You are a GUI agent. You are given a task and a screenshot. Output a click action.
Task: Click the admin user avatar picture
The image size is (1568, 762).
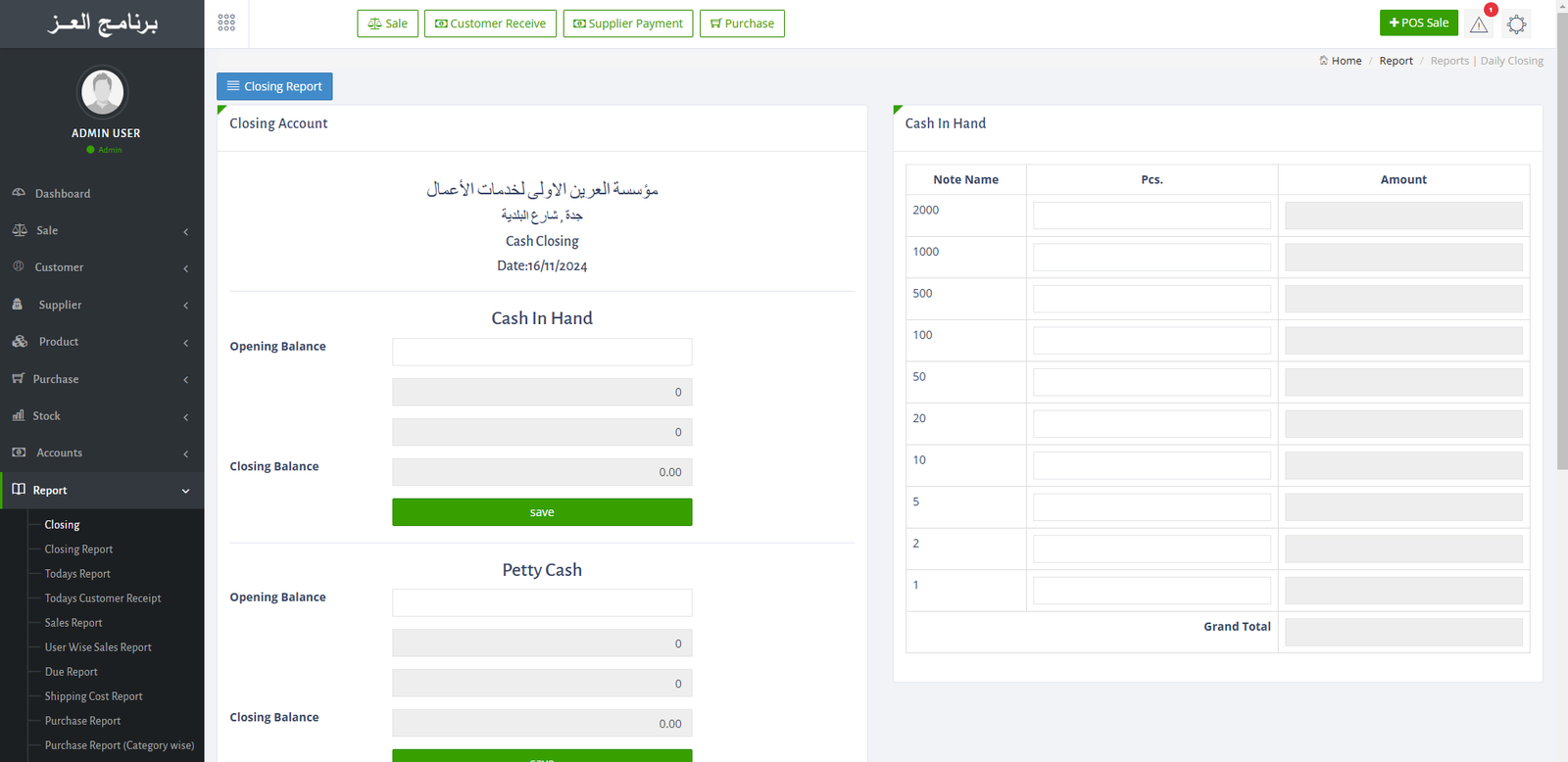pos(103,92)
